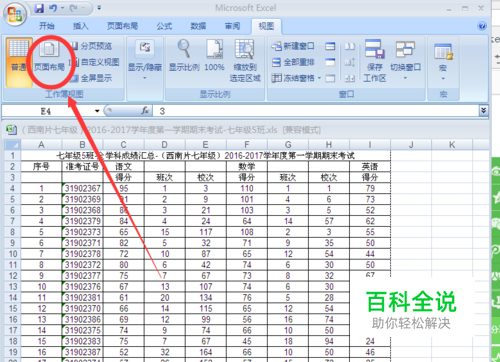500x362 pixels.
Task: Click 缩放到选定区域 zoom to selection
Action: pos(245,61)
